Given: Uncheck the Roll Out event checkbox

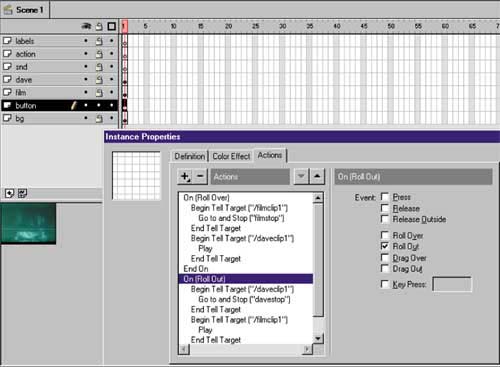Looking at the screenshot, I should [385, 246].
